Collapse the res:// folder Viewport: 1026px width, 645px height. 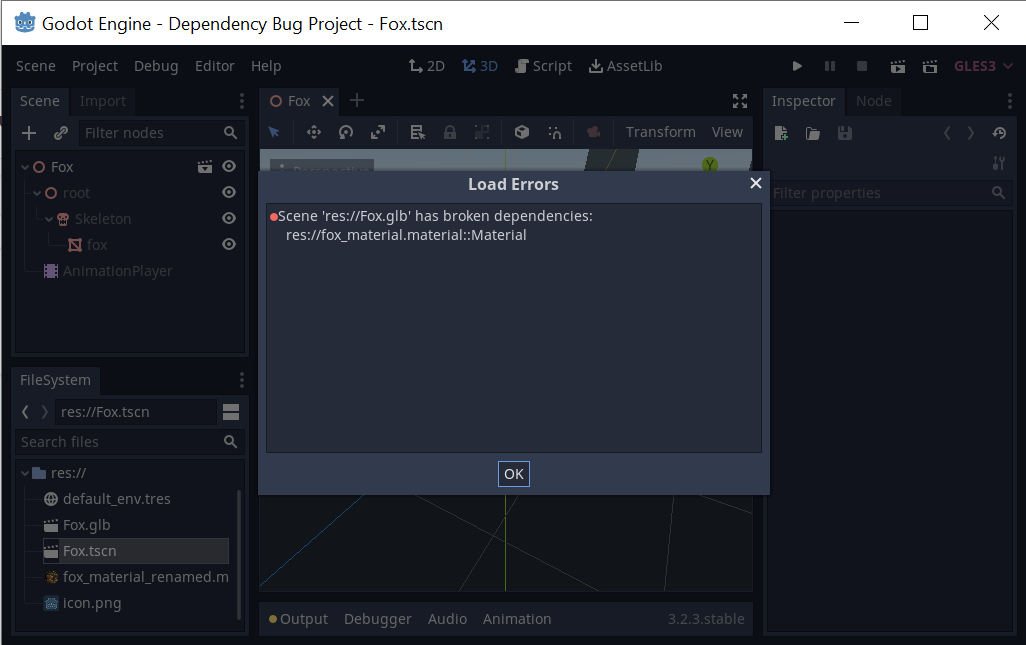pyautogui.click(x=25, y=473)
